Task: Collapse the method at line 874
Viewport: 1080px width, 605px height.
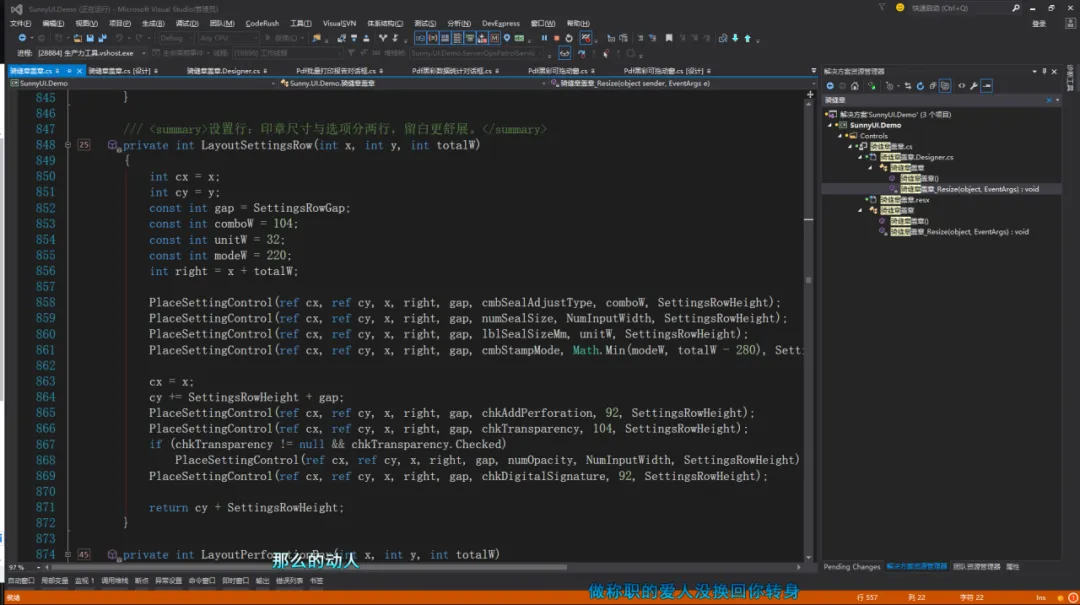Action: coord(68,555)
